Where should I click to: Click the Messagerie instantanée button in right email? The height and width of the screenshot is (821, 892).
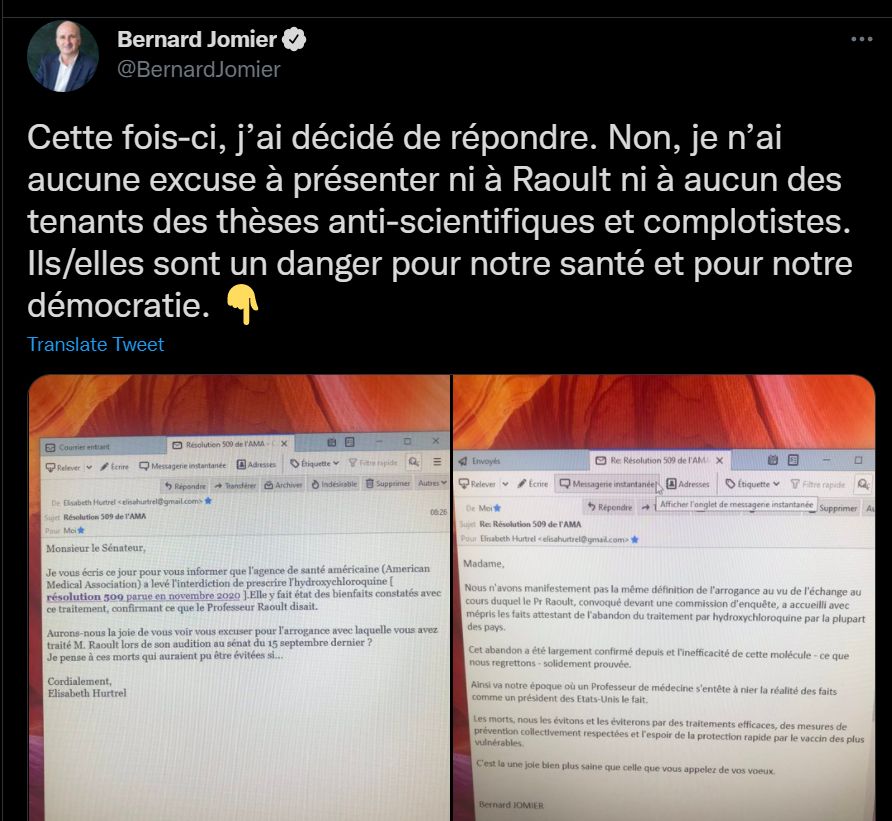(x=607, y=484)
